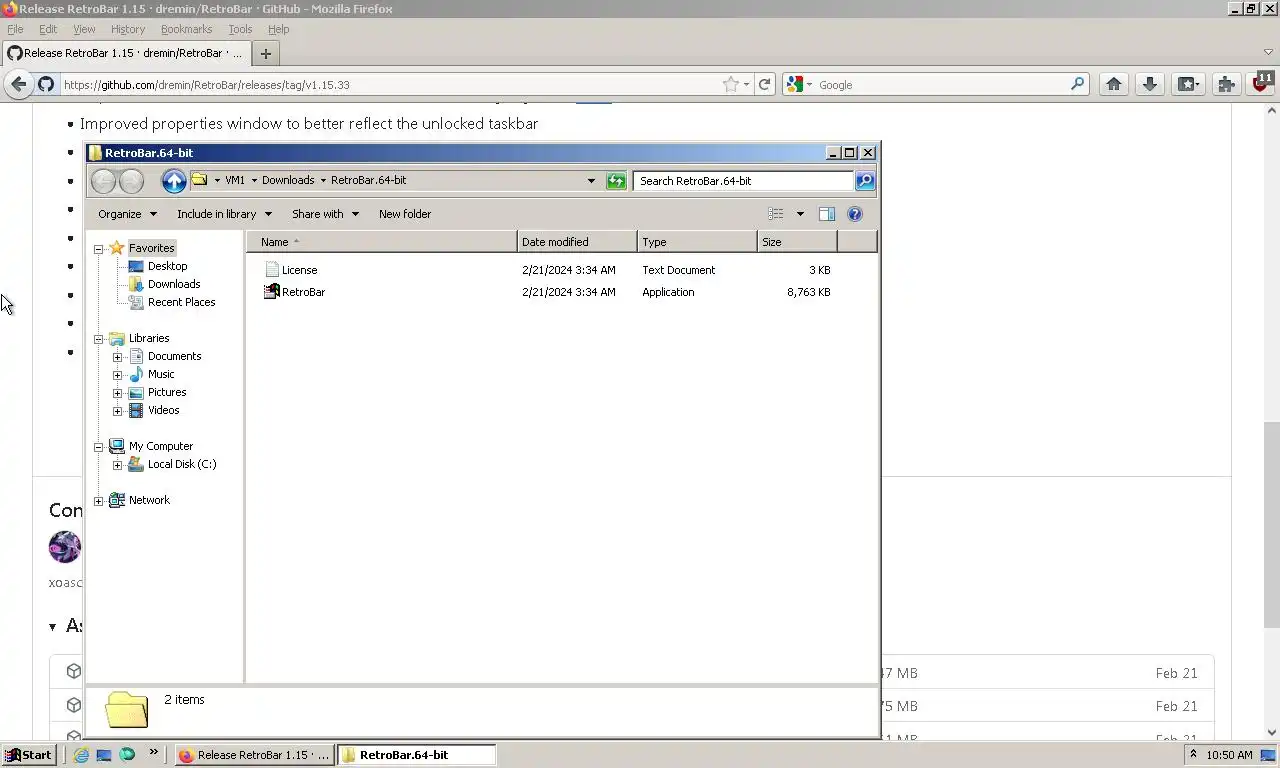
Task: Expand the Network tree node
Action: tap(99, 501)
